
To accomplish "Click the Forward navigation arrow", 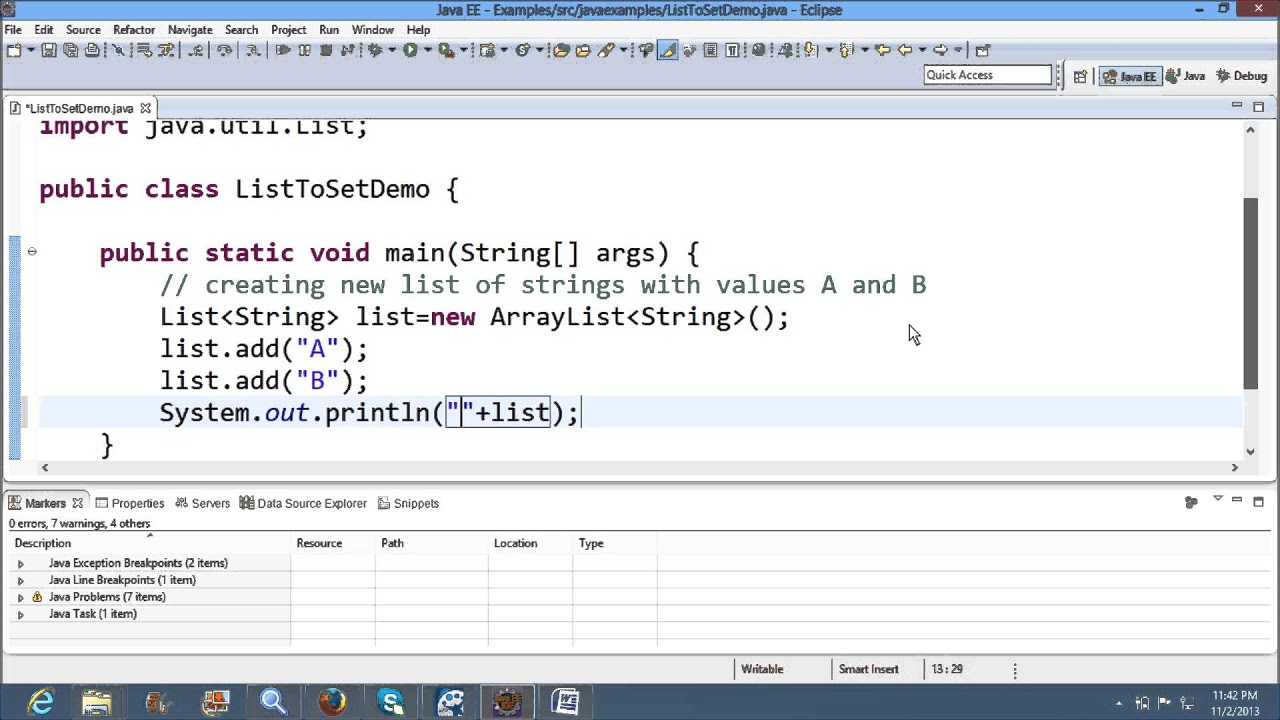I will 940,50.
